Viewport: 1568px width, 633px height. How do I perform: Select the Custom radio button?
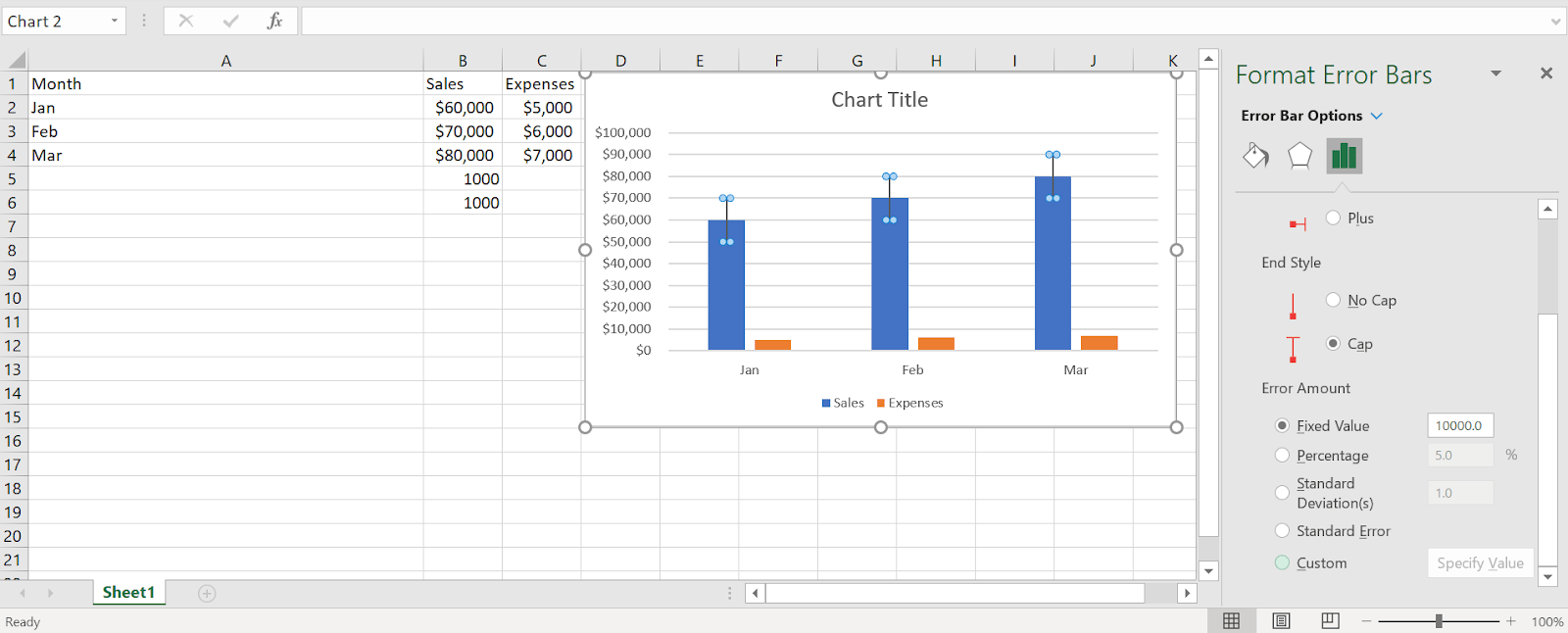[x=1282, y=562]
